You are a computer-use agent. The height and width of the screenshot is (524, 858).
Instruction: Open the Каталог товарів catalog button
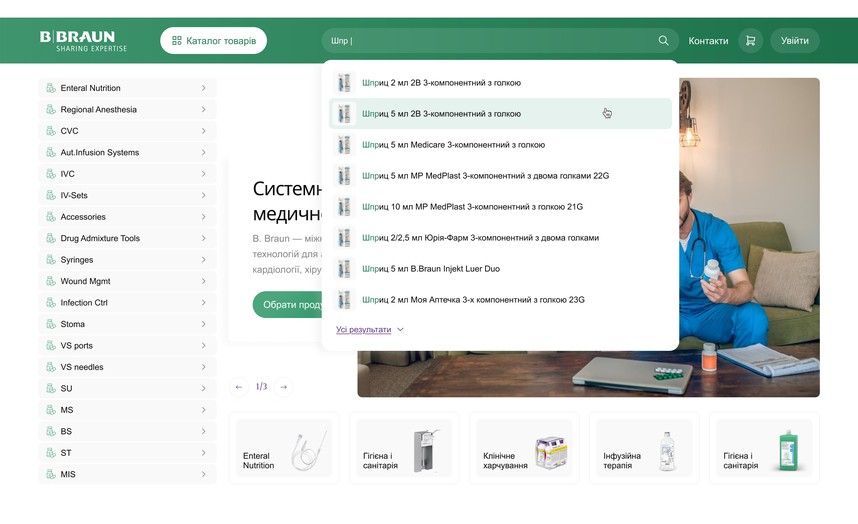(x=213, y=40)
